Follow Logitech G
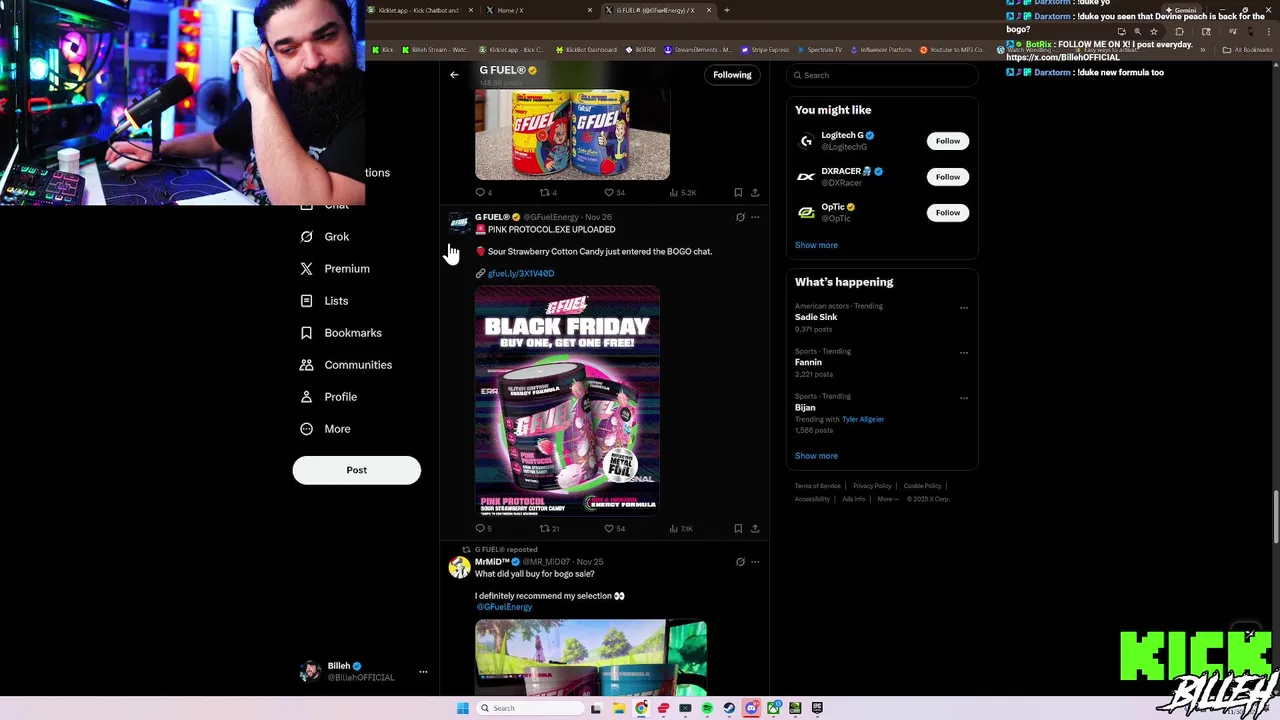This screenshot has height=720, width=1280. click(947, 141)
